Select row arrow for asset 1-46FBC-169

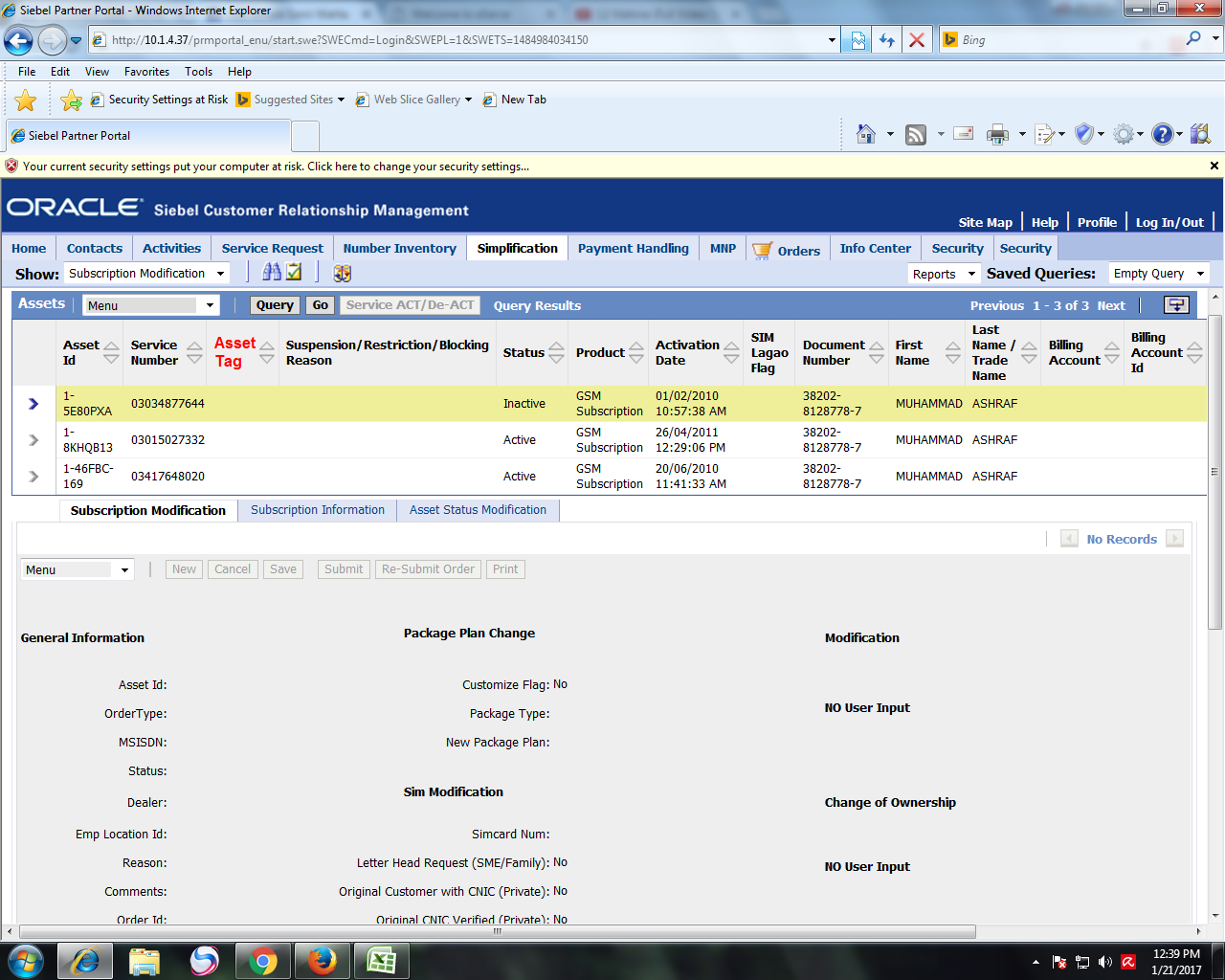tap(33, 477)
